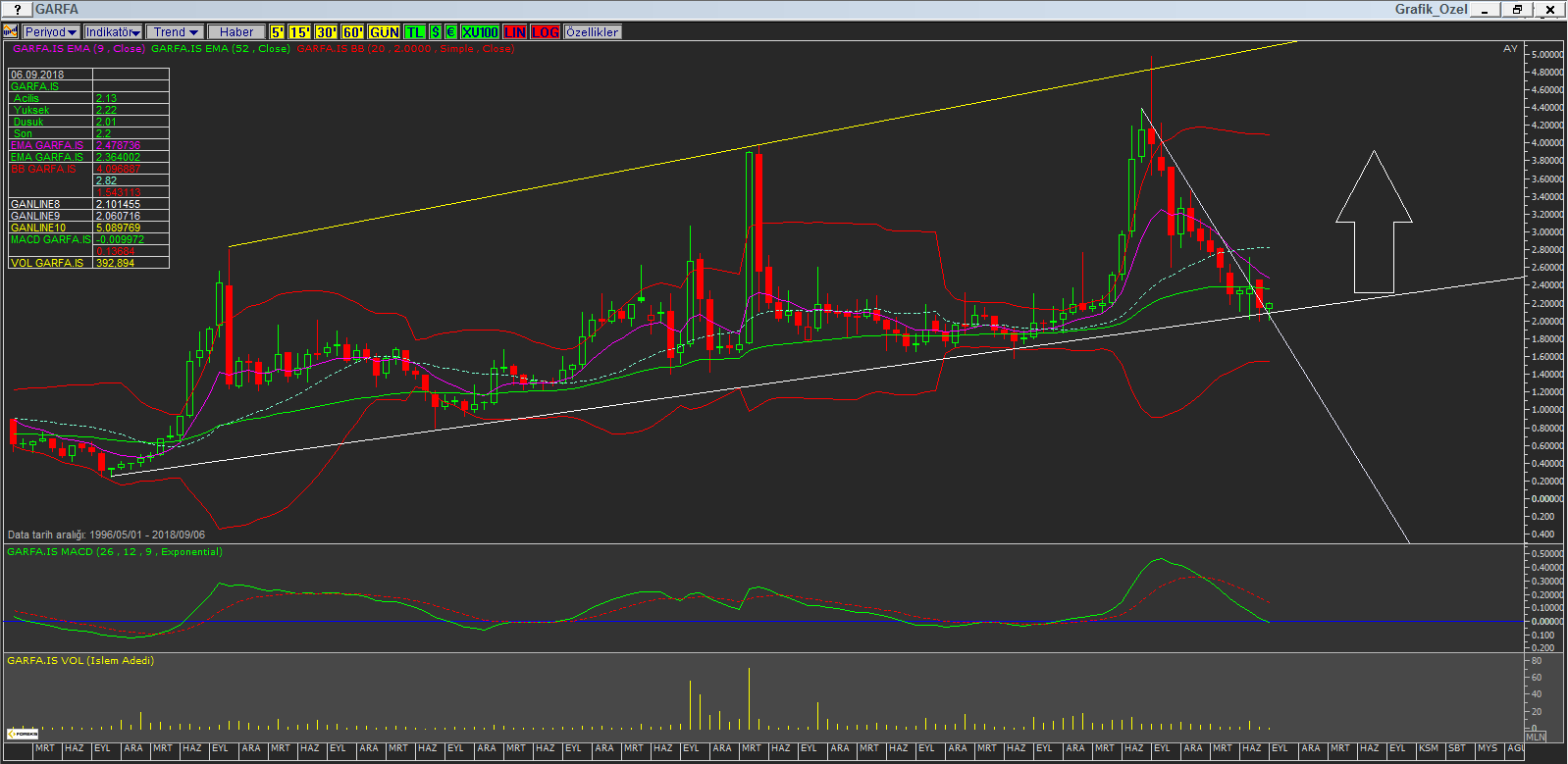
Task: Click the Acilis value 2.13
Action: [107, 98]
